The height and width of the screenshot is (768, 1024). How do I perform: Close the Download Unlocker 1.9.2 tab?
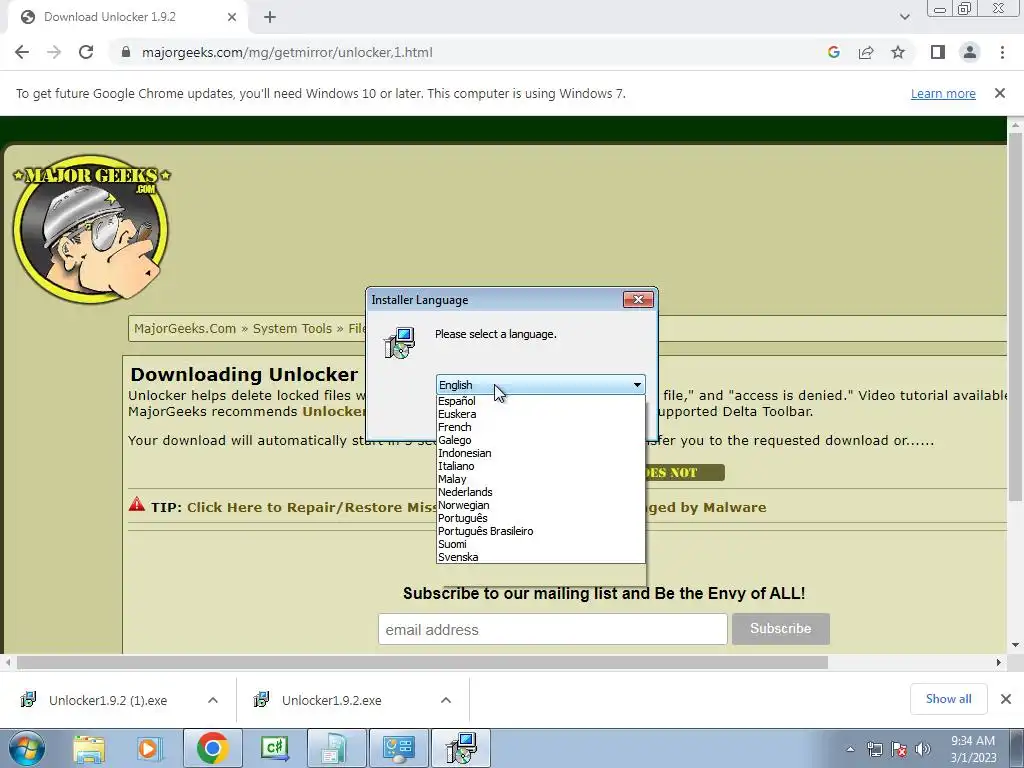pos(232,17)
